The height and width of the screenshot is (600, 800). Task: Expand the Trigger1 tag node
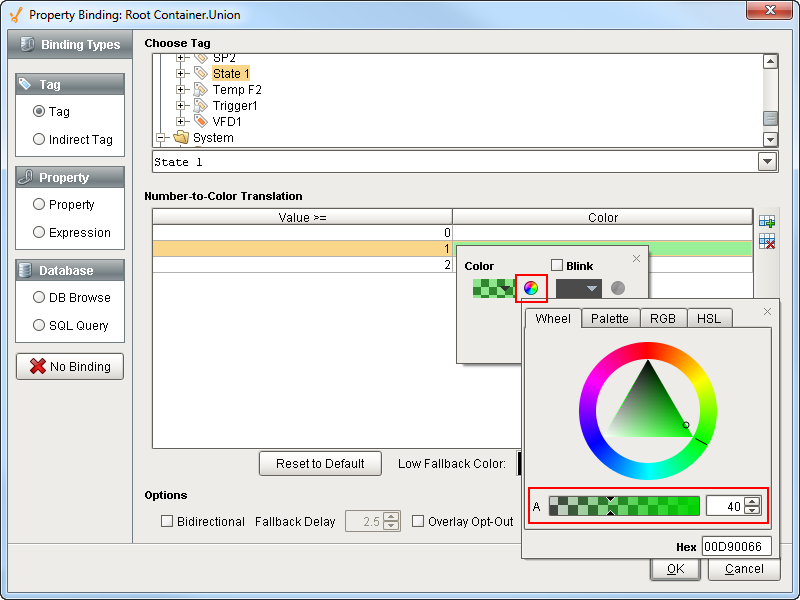coord(181,106)
